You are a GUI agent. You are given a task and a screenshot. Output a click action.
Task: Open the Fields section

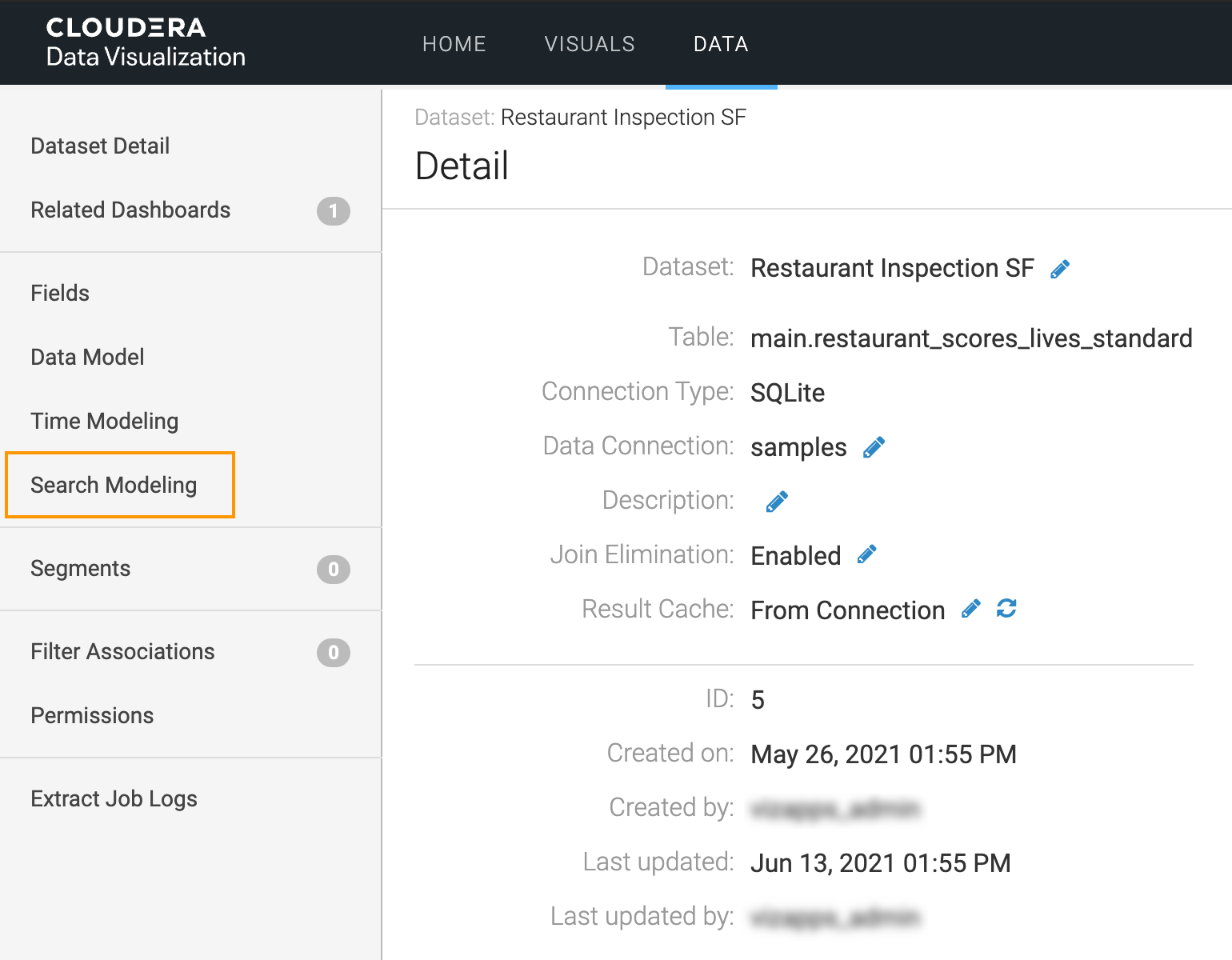pos(60,293)
